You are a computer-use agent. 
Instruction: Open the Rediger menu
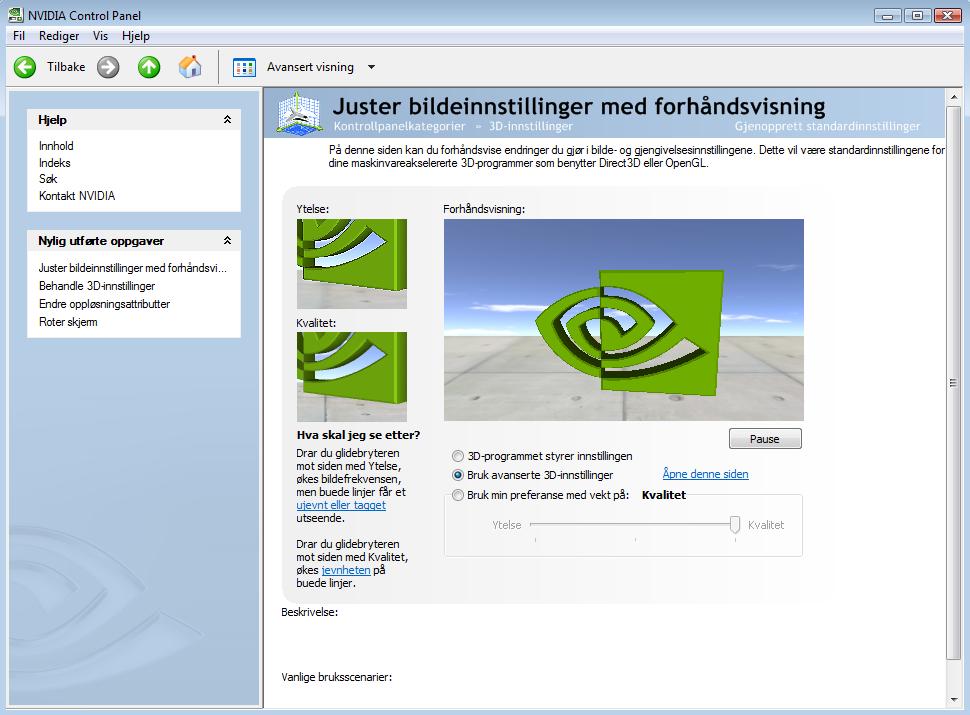point(59,36)
